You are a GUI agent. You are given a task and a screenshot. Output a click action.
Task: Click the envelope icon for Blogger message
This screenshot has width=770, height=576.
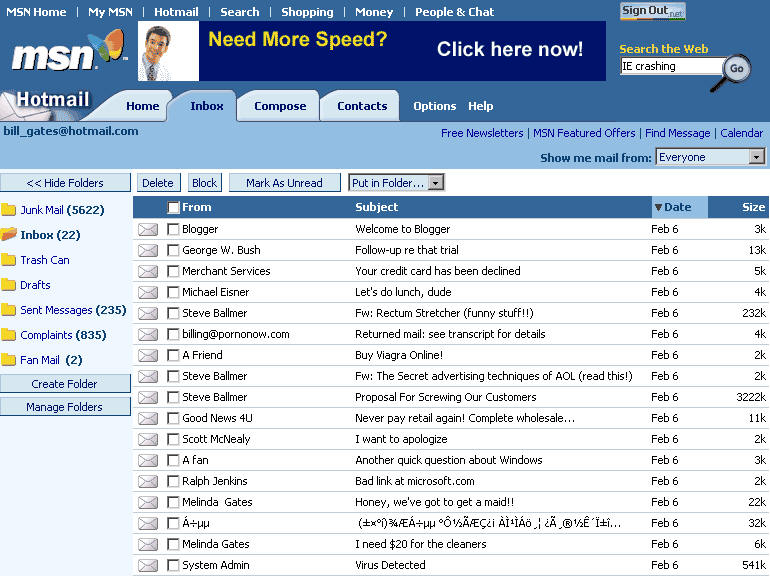coord(148,229)
